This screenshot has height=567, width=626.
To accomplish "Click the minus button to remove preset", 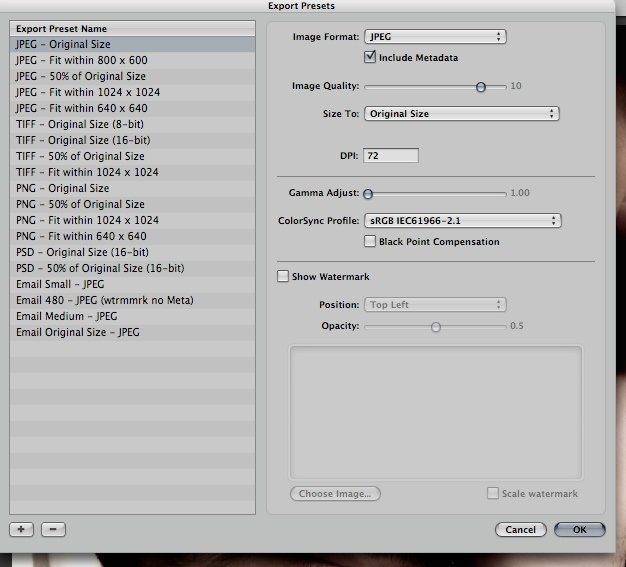I will tap(54, 529).
